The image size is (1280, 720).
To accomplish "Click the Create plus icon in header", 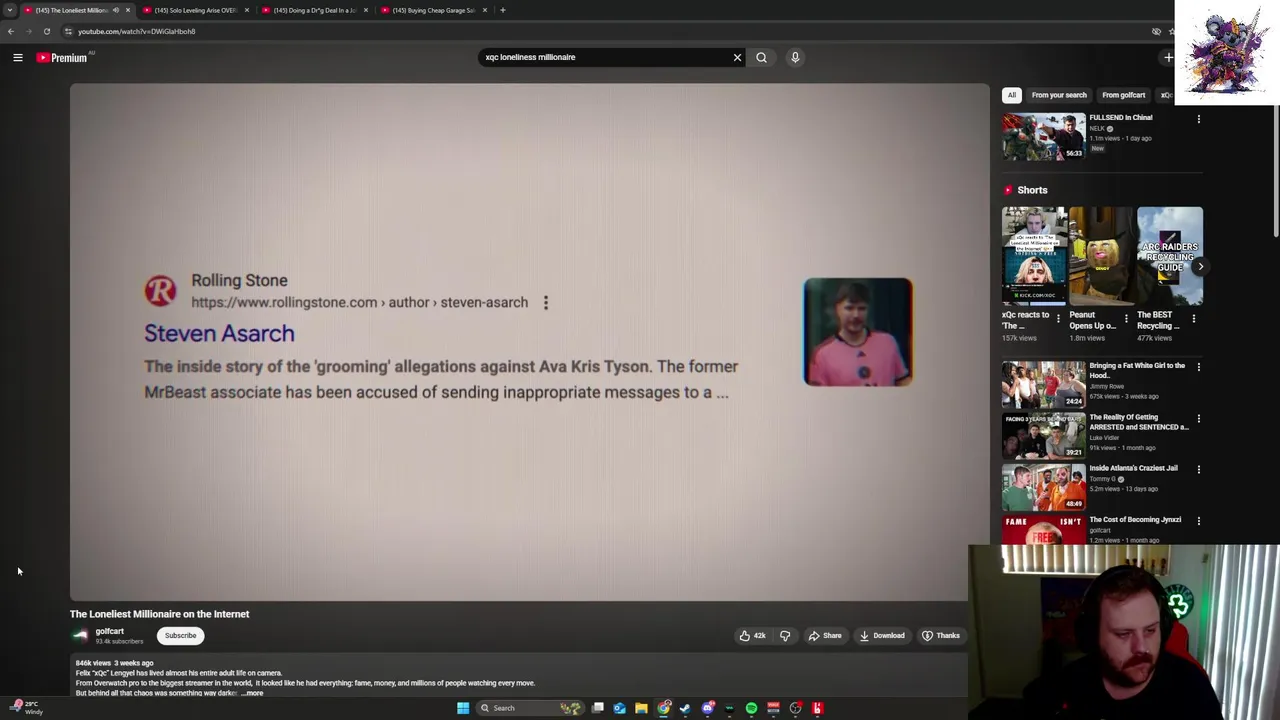I will pos(1168,57).
